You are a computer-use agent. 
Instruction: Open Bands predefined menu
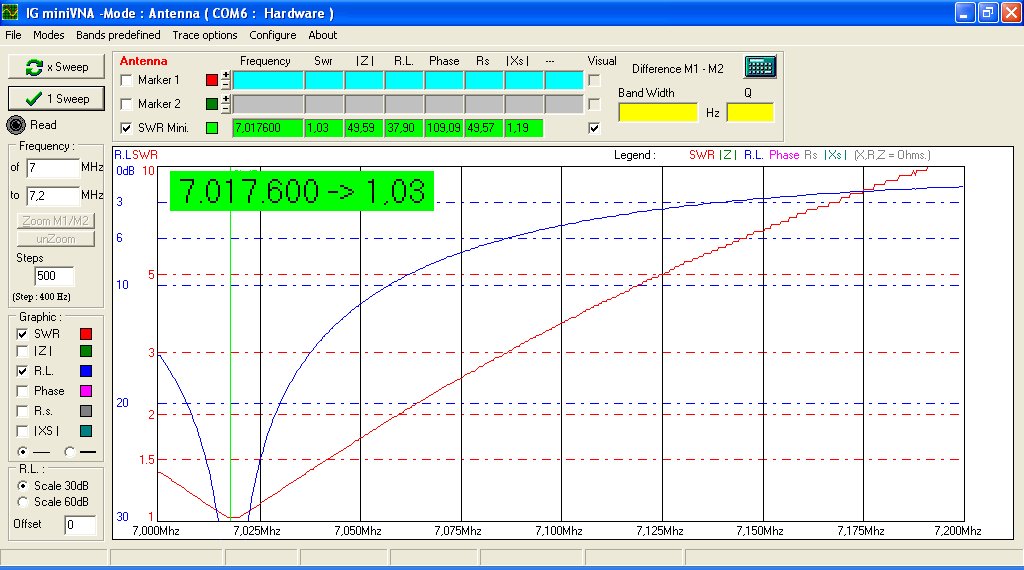[x=118, y=35]
